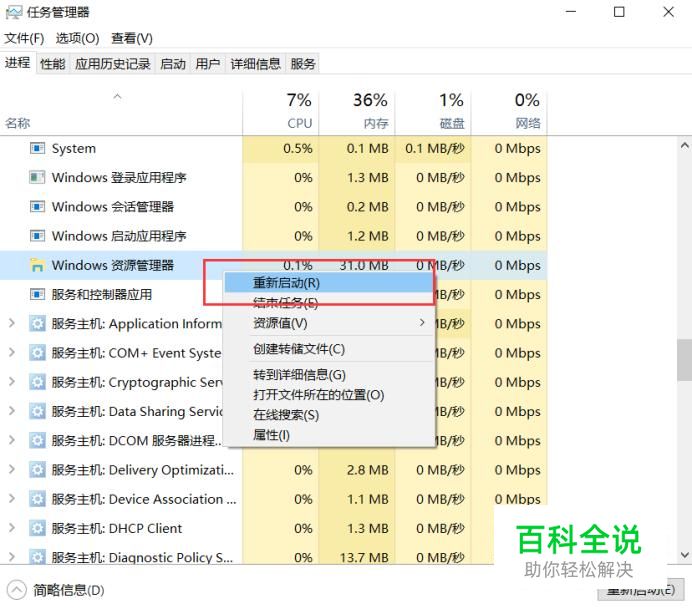Sort by the 网络 column header
The image size is (692, 614).
point(509,111)
